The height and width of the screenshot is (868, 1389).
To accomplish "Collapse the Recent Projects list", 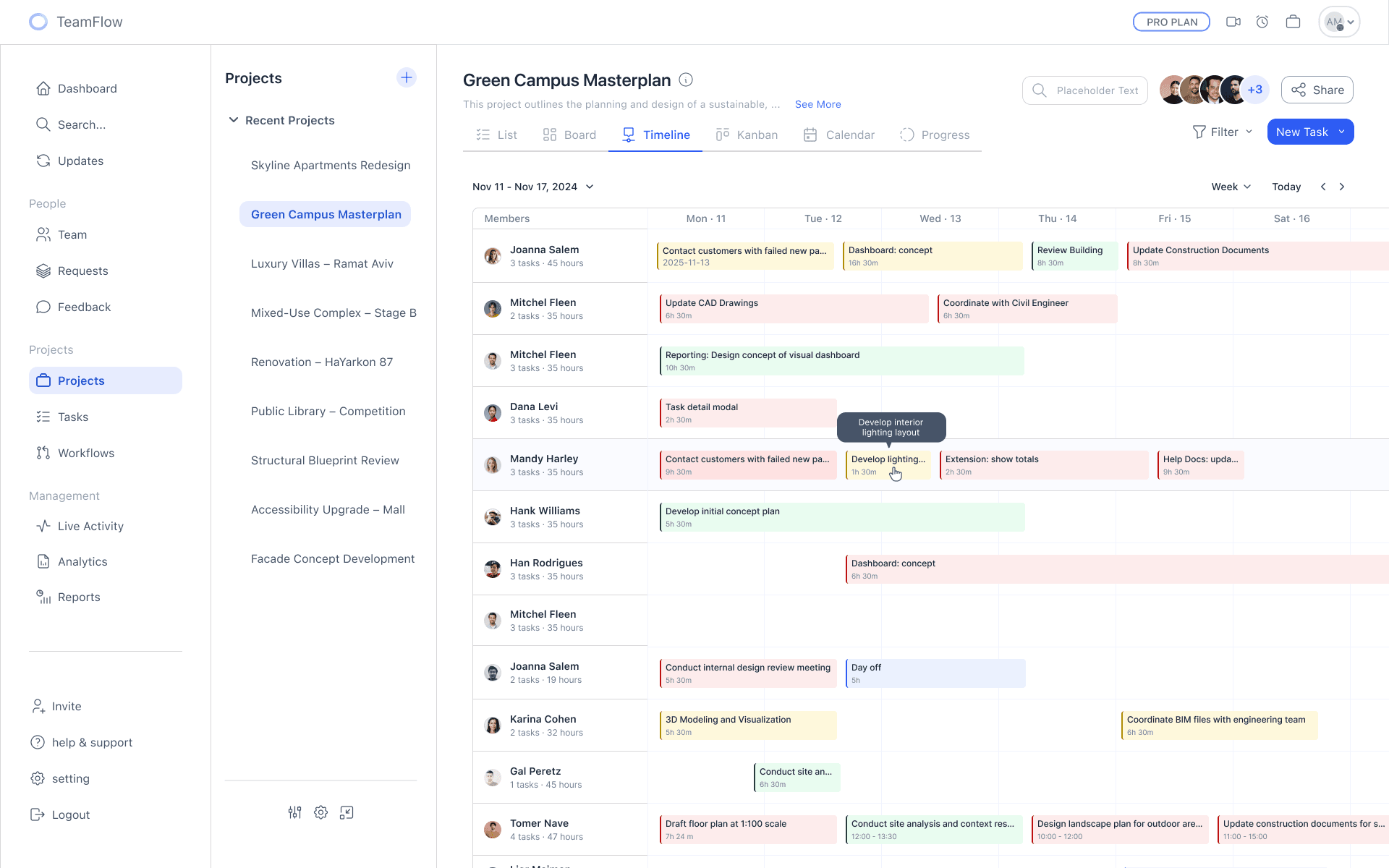I will pos(233,120).
